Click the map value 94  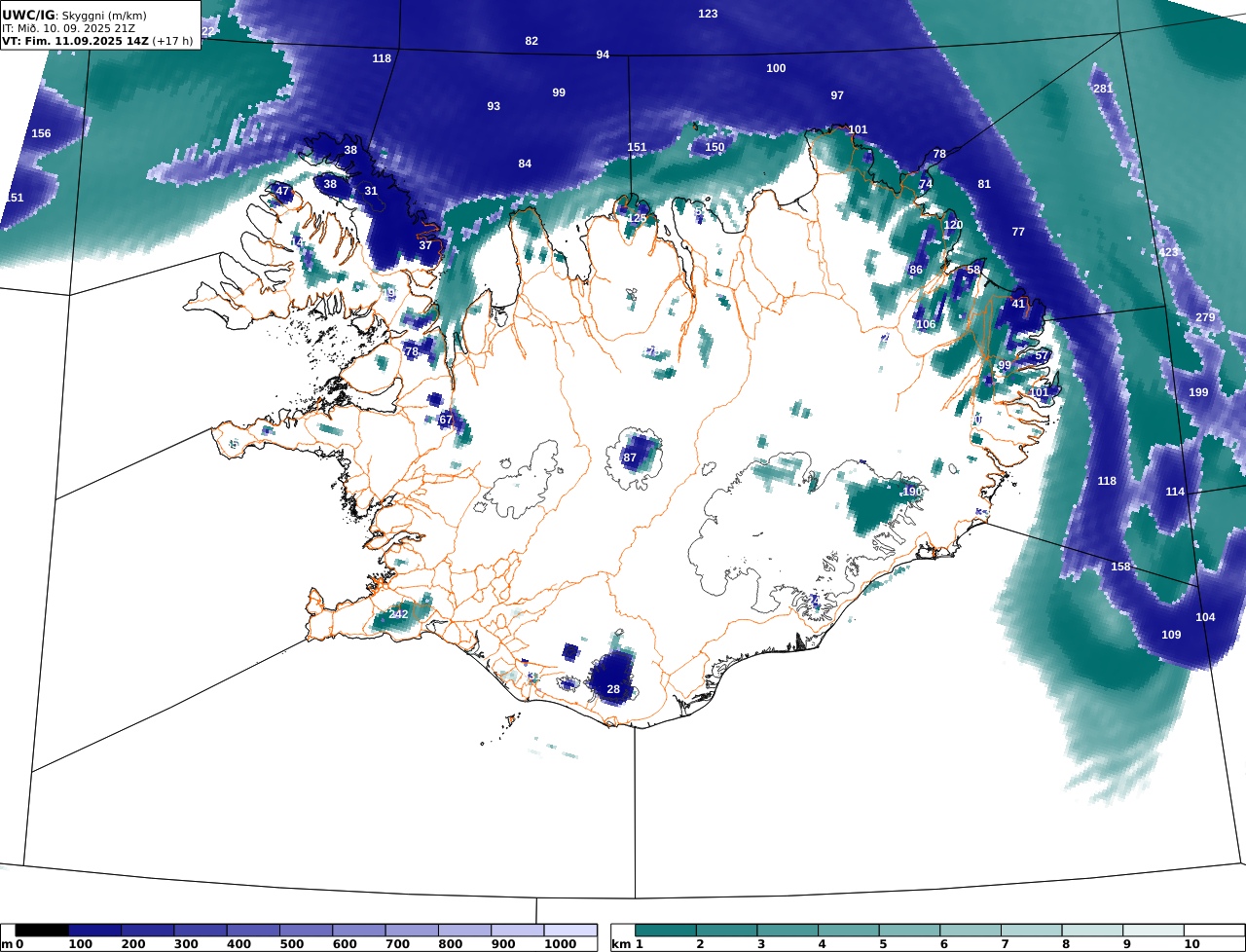point(603,55)
